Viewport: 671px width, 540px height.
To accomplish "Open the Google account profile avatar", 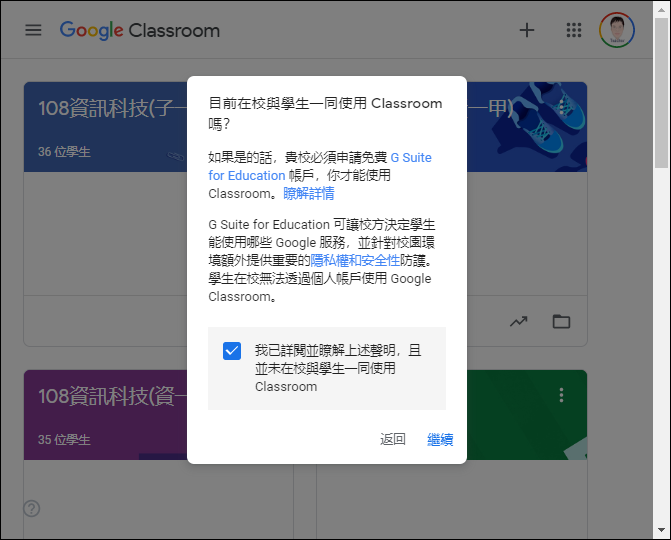I will pyautogui.click(x=617, y=30).
